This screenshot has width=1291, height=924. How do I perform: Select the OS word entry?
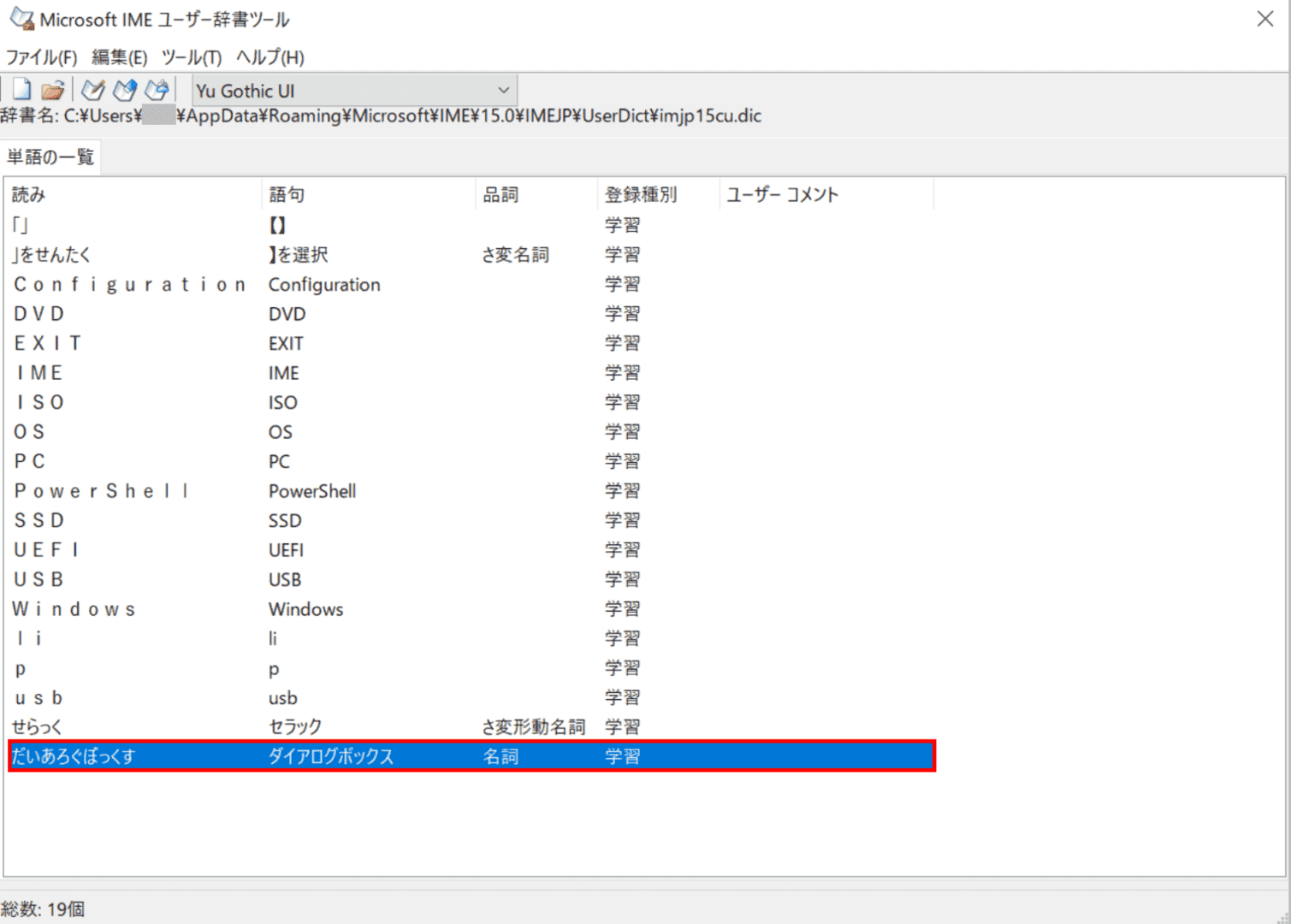click(x=471, y=432)
